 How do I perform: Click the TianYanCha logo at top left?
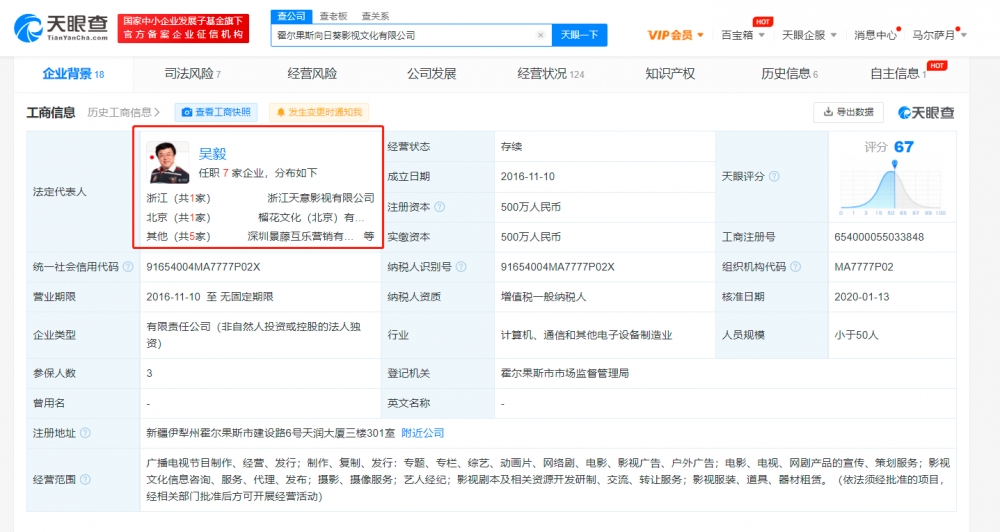pos(61,28)
